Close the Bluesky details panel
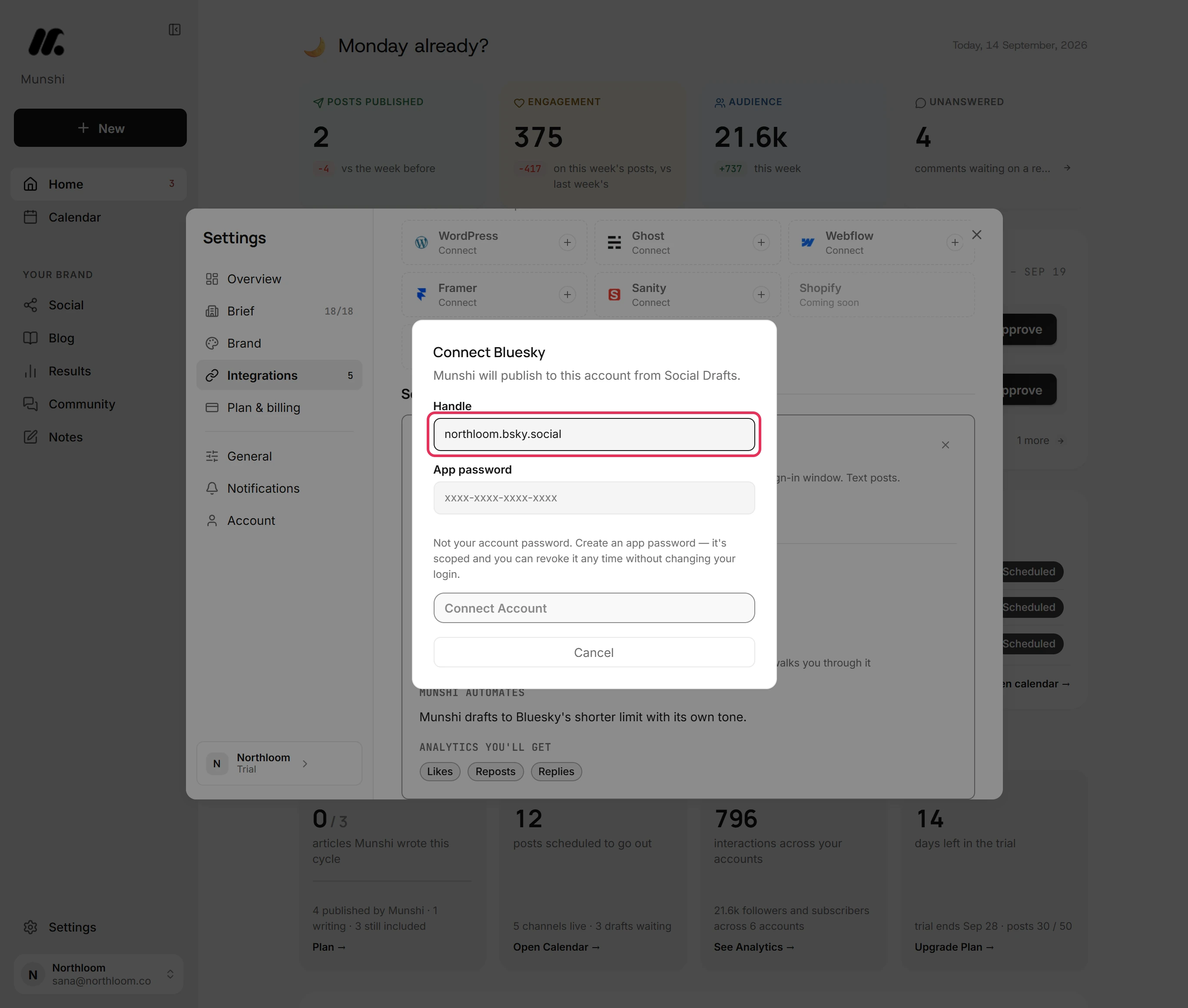The image size is (1188, 1008). coord(946,445)
